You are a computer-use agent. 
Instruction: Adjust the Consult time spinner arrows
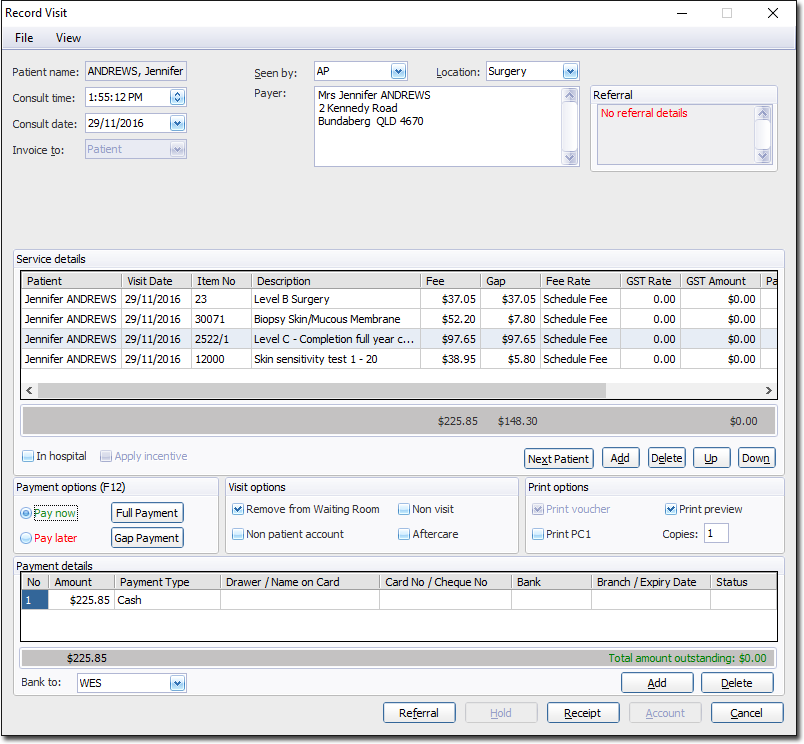[x=177, y=98]
